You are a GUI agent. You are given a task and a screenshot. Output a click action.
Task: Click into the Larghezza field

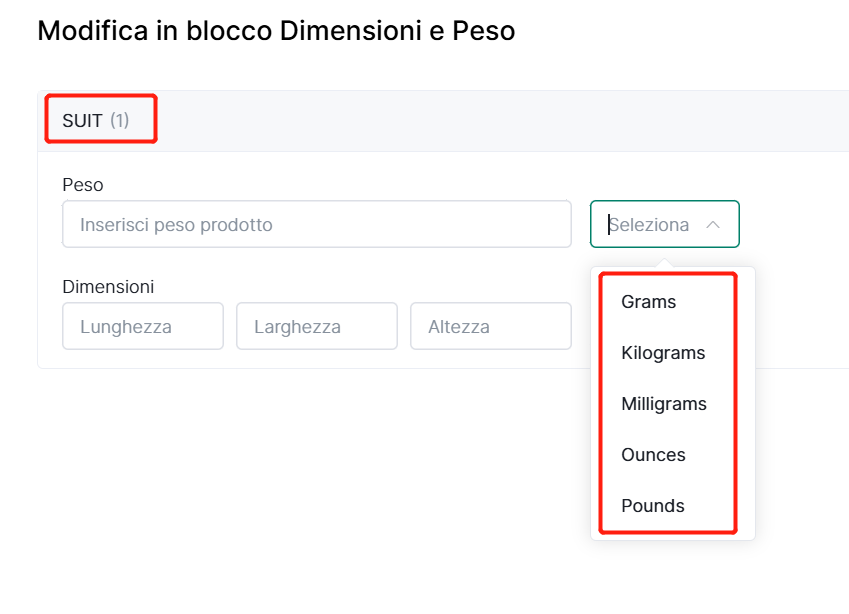pyautogui.click(x=316, y=327)
